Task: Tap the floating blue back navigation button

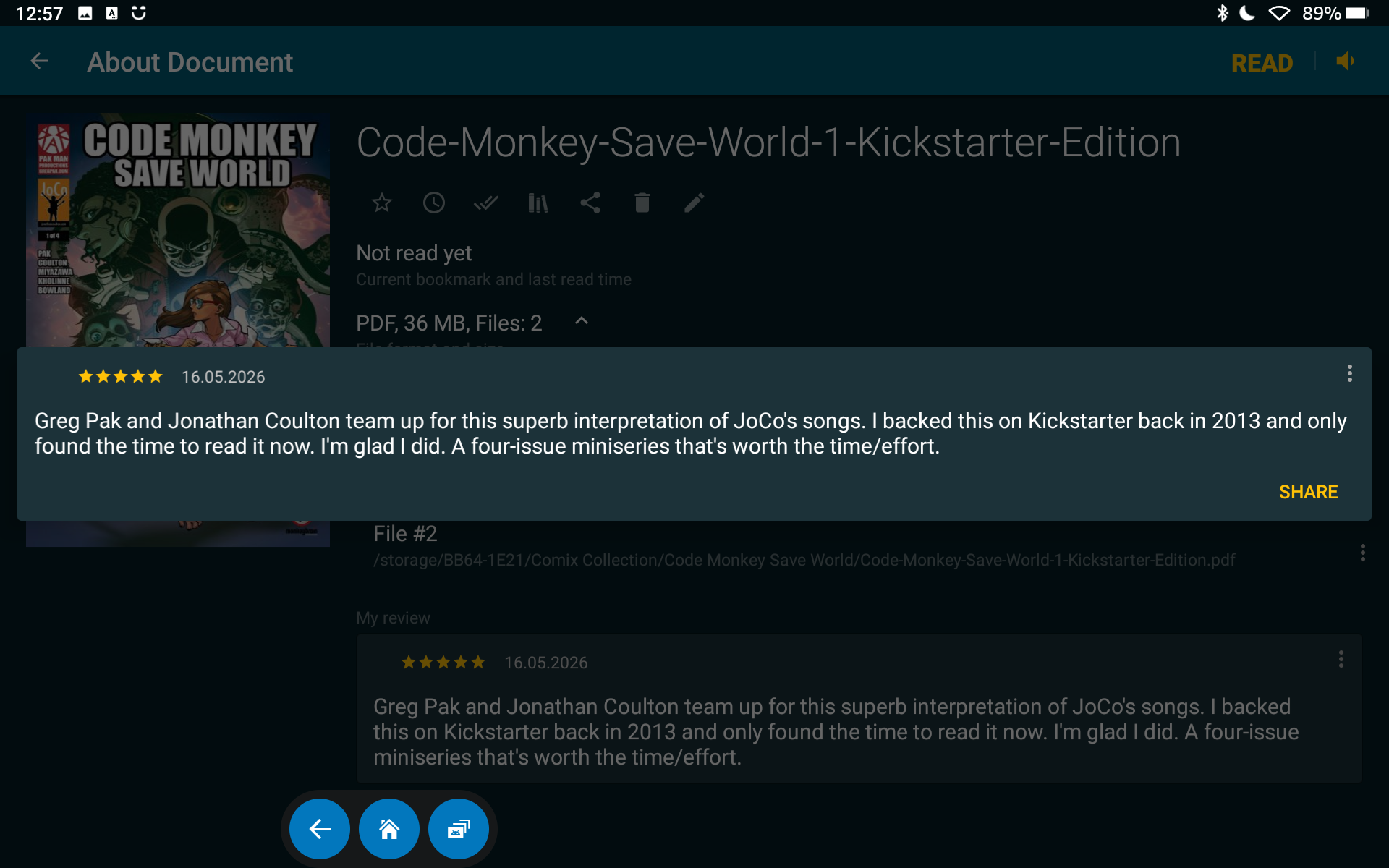Action: coord(320,829)
